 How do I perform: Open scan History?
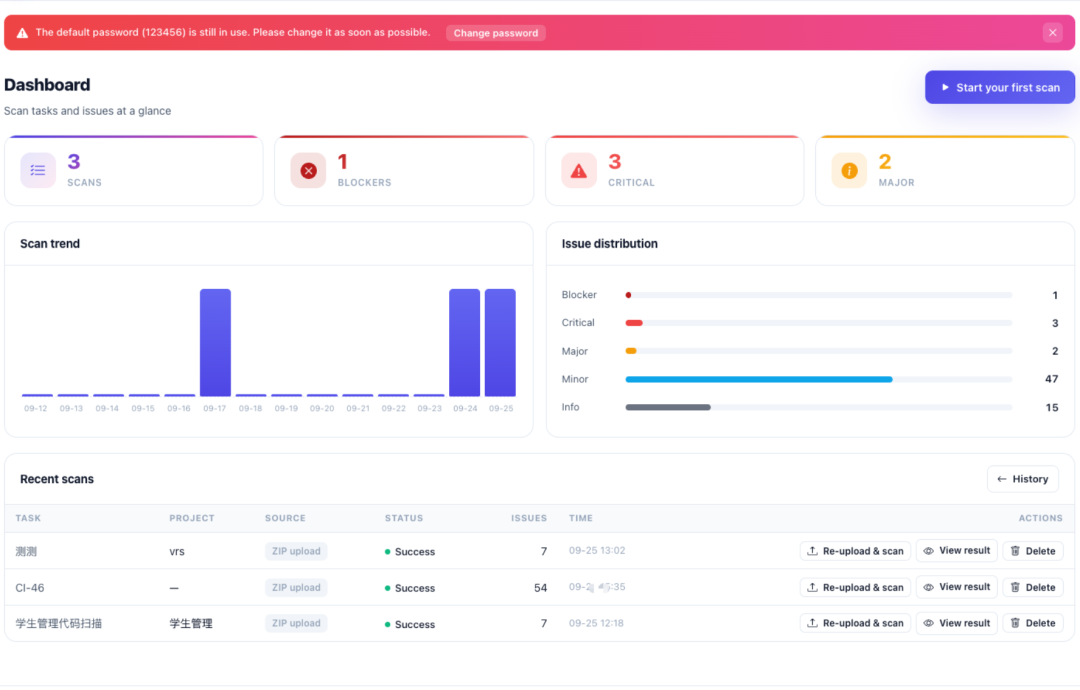(1022, 479)
